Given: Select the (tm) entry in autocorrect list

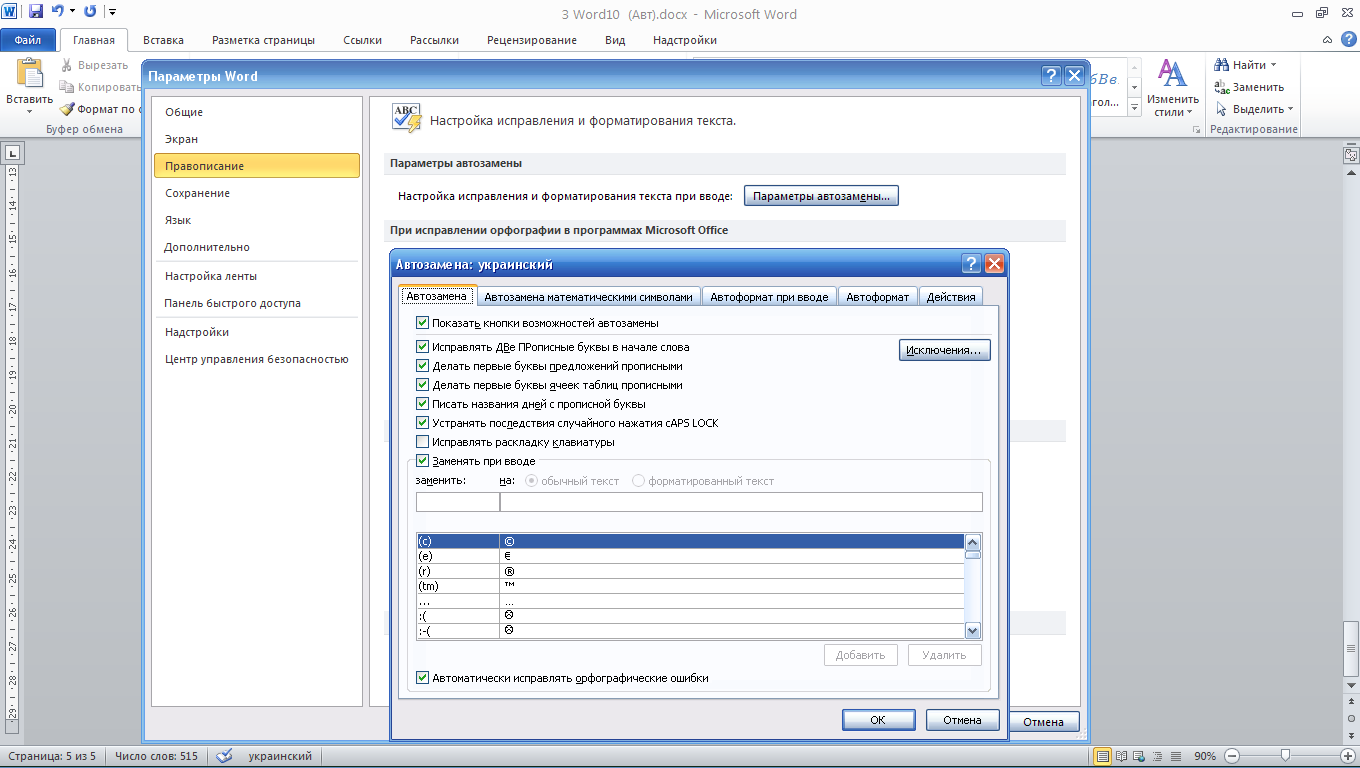Looking at the screenshot, I should pos(690,586).
